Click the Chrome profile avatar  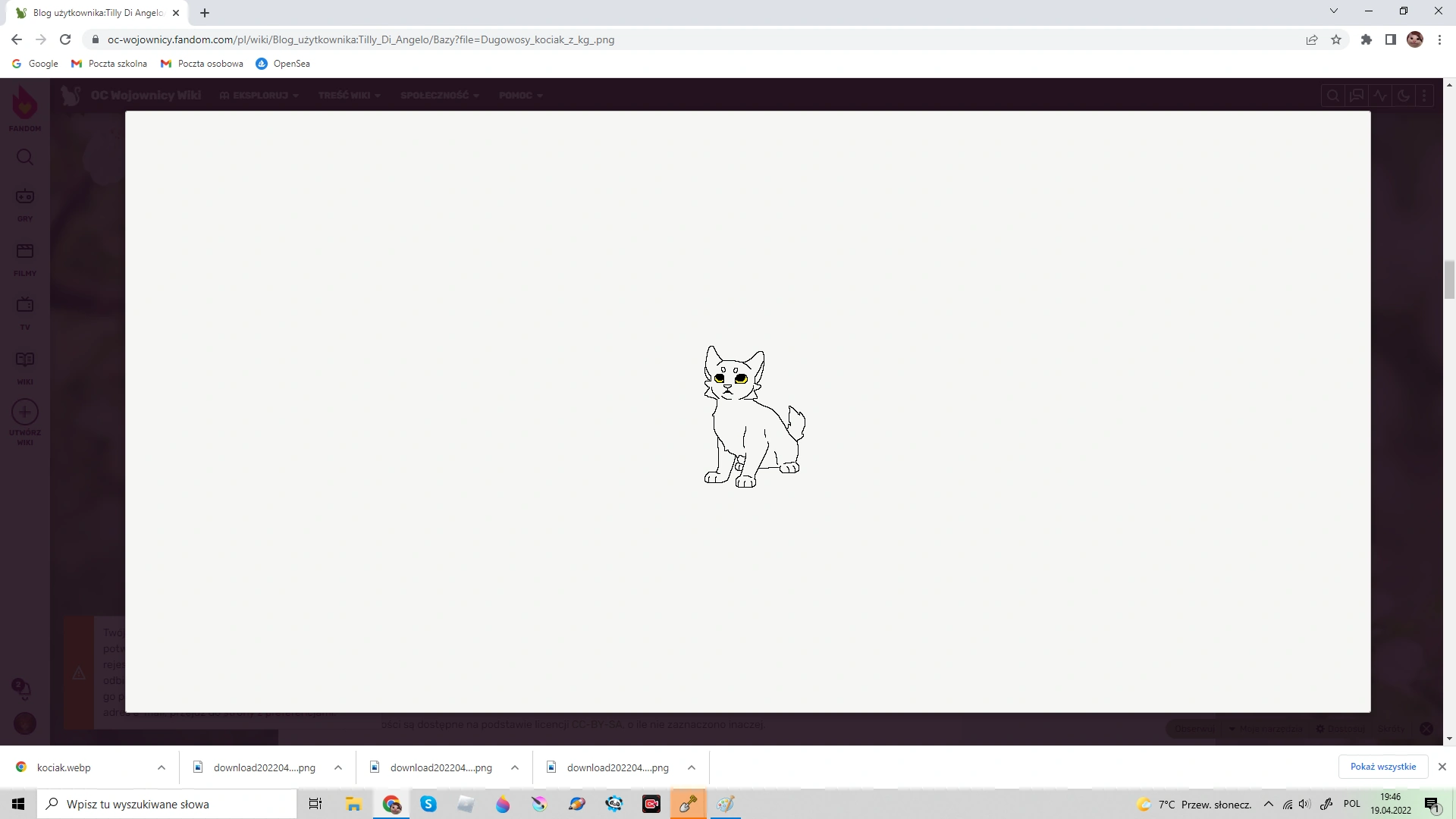(1415, 39)
